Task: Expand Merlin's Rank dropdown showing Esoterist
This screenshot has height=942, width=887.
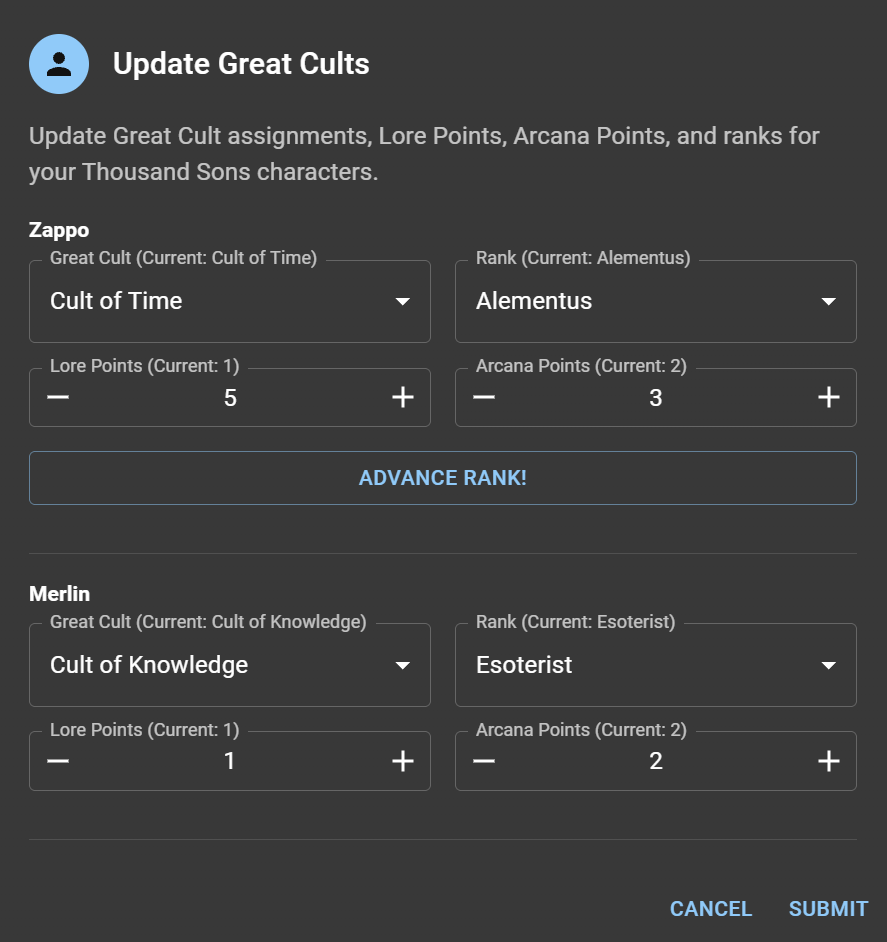Action: click(656, 666)
